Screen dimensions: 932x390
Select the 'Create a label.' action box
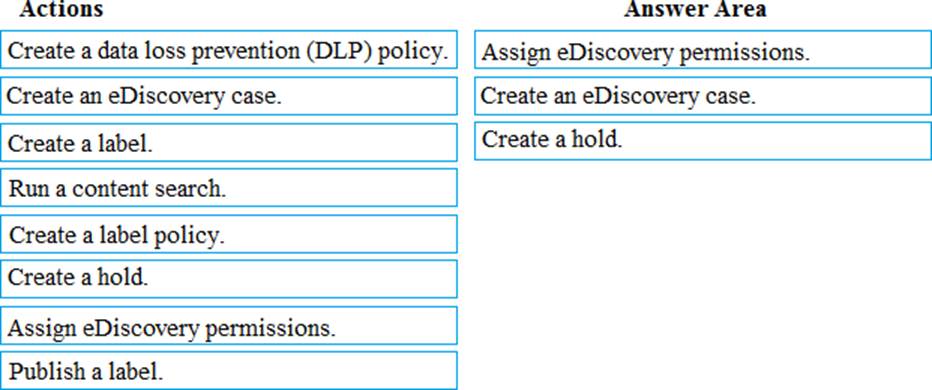pos(229,142)
